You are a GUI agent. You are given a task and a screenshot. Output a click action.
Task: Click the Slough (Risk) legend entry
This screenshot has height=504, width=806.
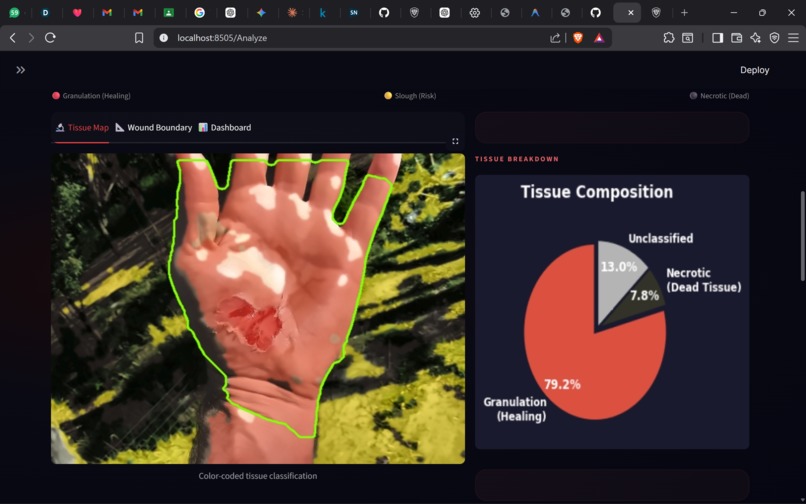(x=410, y=96)
